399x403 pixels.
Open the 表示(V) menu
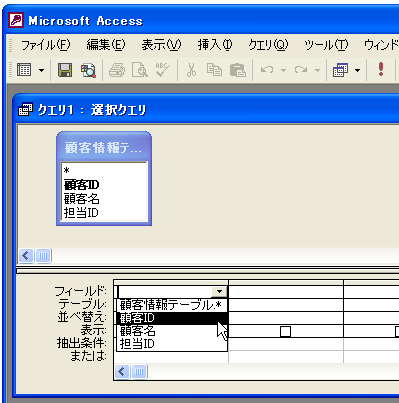(x=161, y=45)
